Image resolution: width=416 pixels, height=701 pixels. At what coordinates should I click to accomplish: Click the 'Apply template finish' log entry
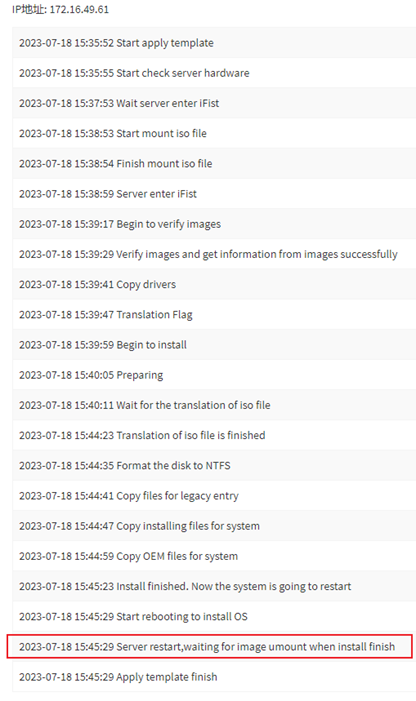tap(214, 677)
